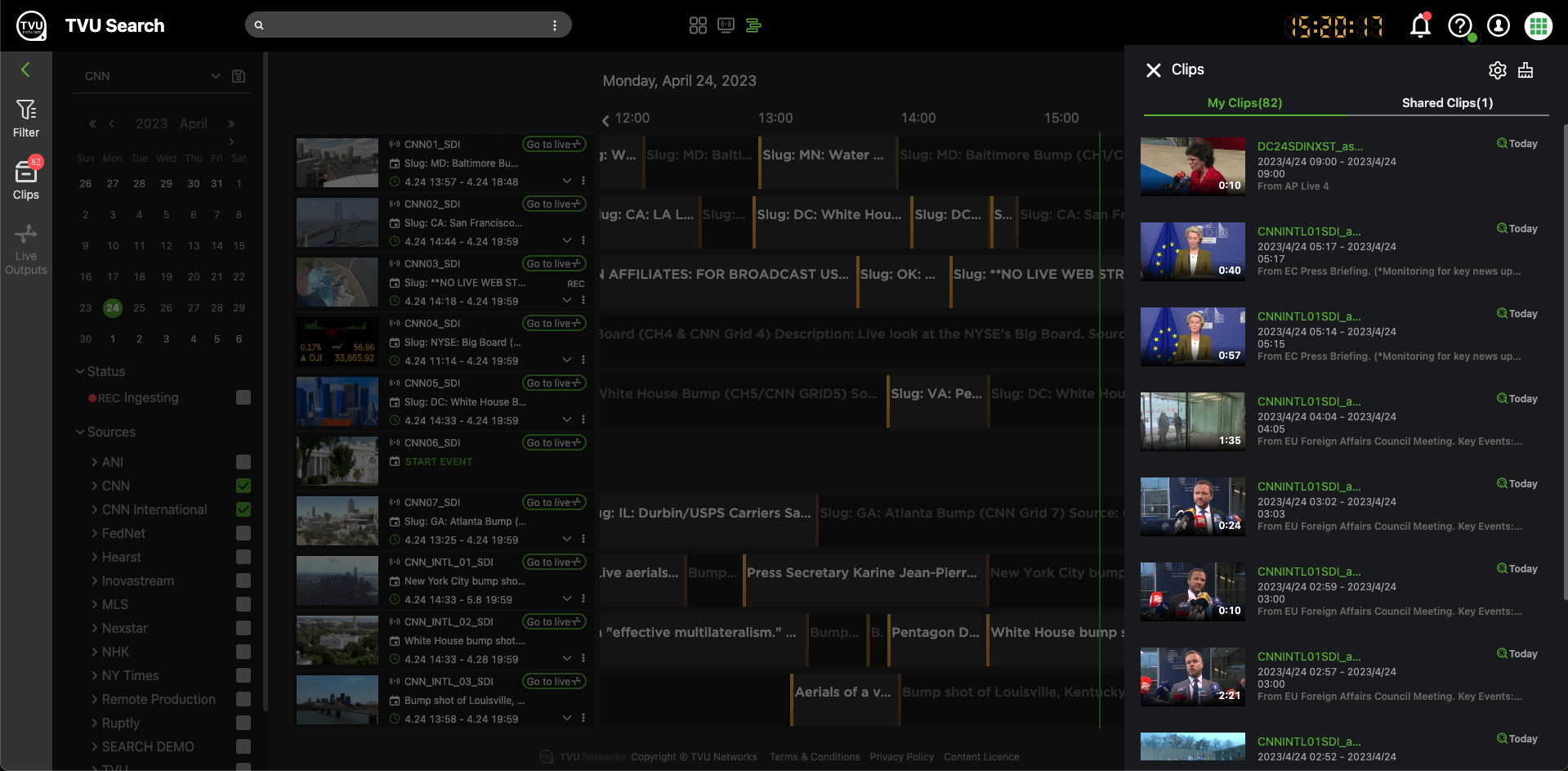1568x771 pixels.
Task: Open help question mark icon
Action: (1459, 26)
